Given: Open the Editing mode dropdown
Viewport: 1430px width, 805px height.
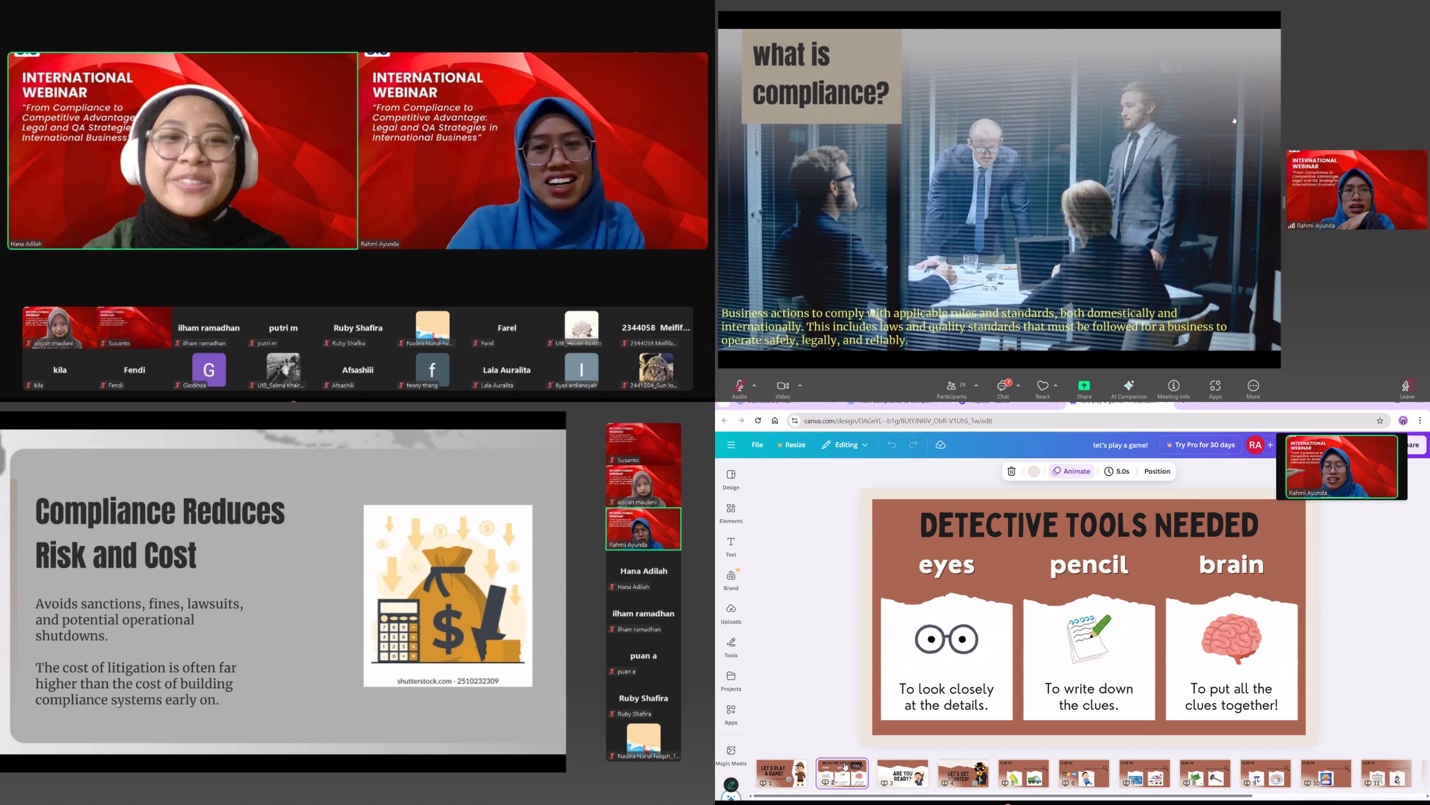Looking at the screenshot, I should tap(845, 445).
